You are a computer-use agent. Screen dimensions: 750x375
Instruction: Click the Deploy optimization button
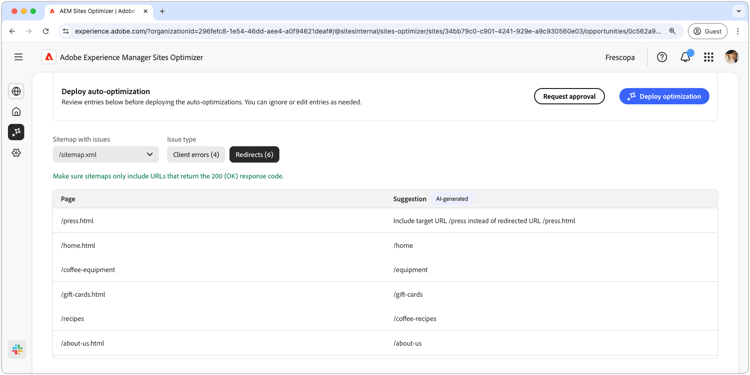pyautogui.click(x=664, y=96)
